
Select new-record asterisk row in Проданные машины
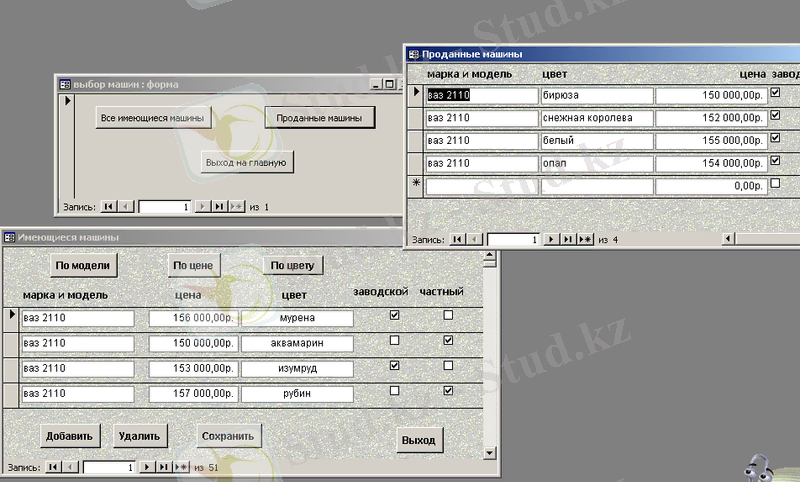[416, 186]
